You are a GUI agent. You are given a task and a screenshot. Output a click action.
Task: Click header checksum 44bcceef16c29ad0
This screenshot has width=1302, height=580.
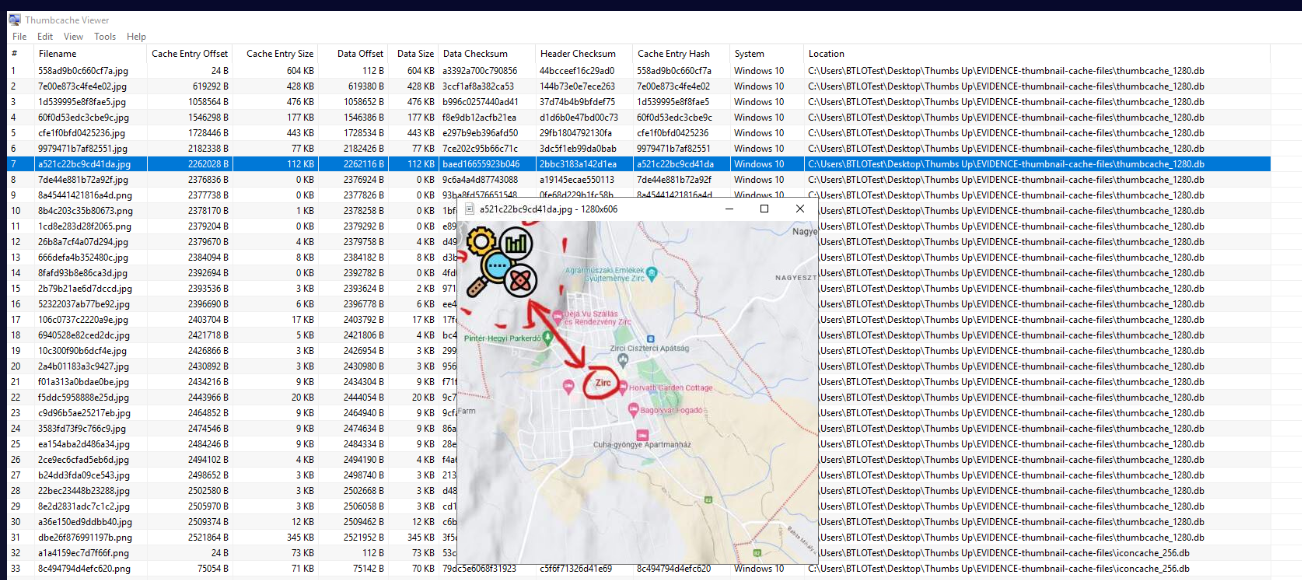(x=577, y=71)
